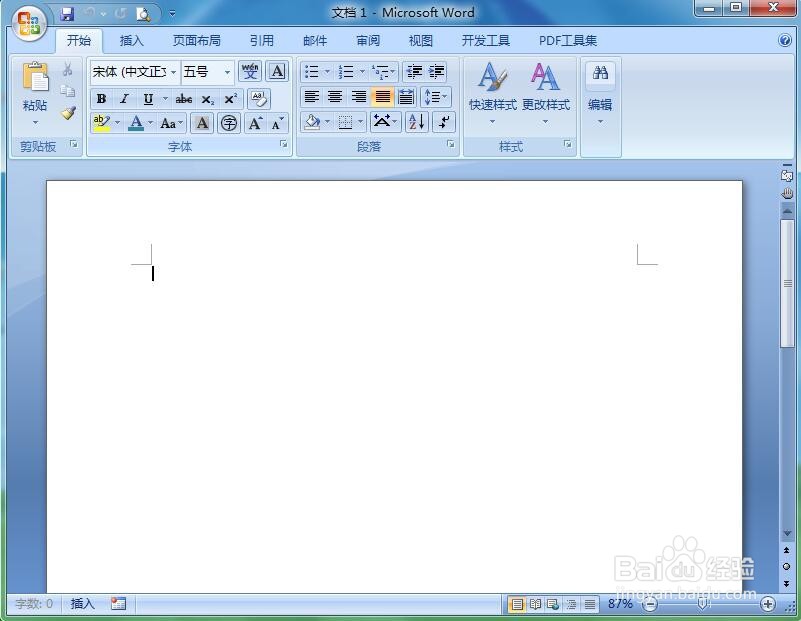Screen dimensions: 801x621
Task: Align text to the left
Action: 312,97
